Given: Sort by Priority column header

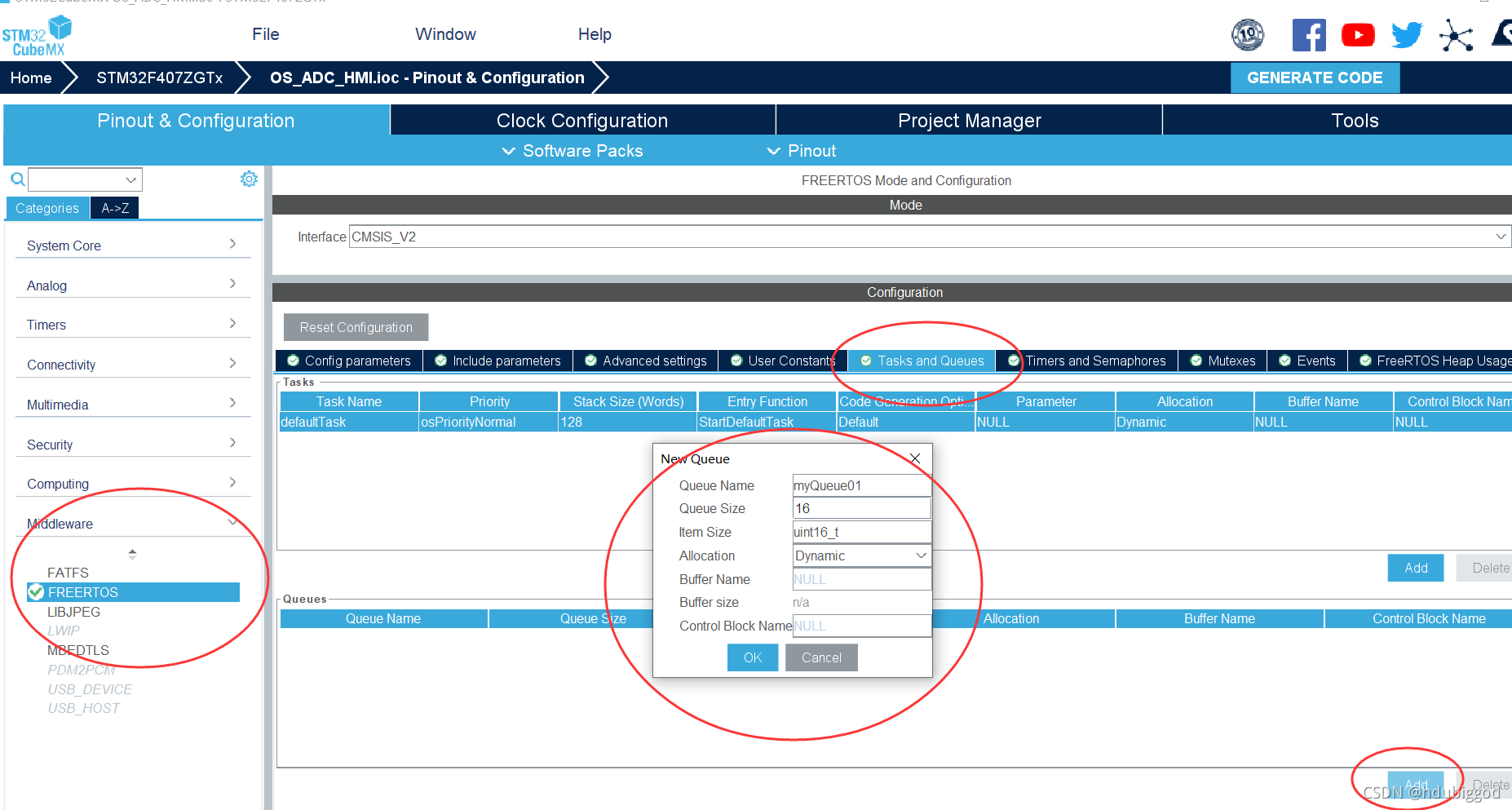Looking at the screenshot, I should [x=489, y=401].
